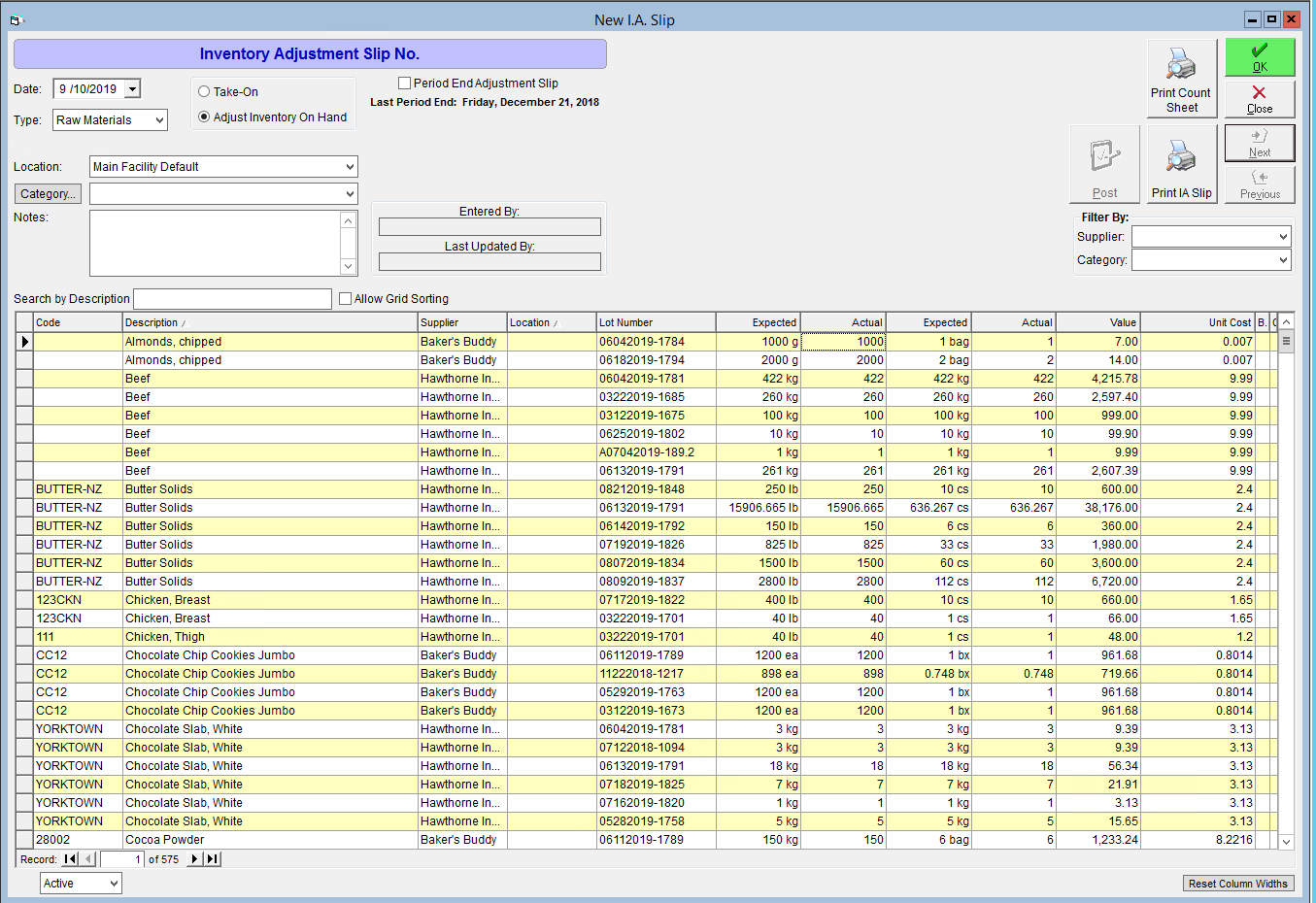This screenshot has width=1316, height=903.
Task: Click value cell 38,176.00
Action: pyautogui.click(x=1098, y=508)
